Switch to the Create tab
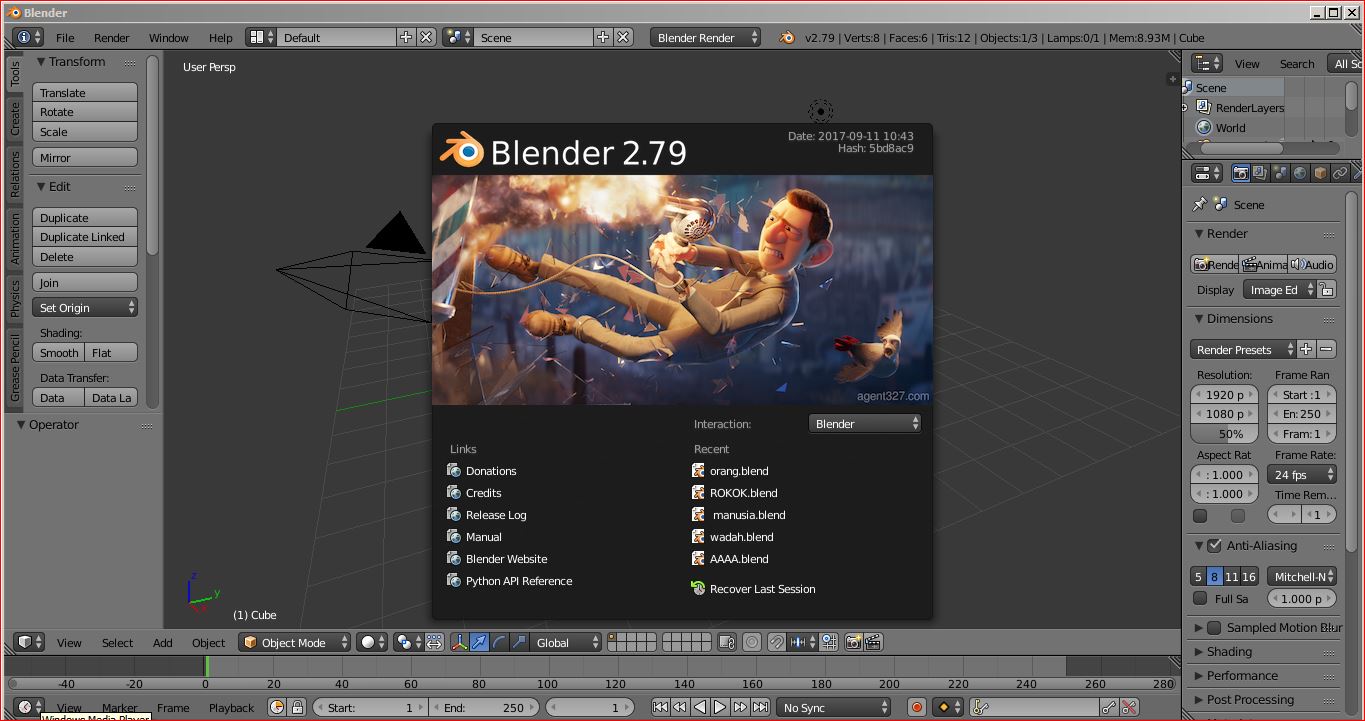Viewport: 1365px width, 721px height. [x=15, y=119]
